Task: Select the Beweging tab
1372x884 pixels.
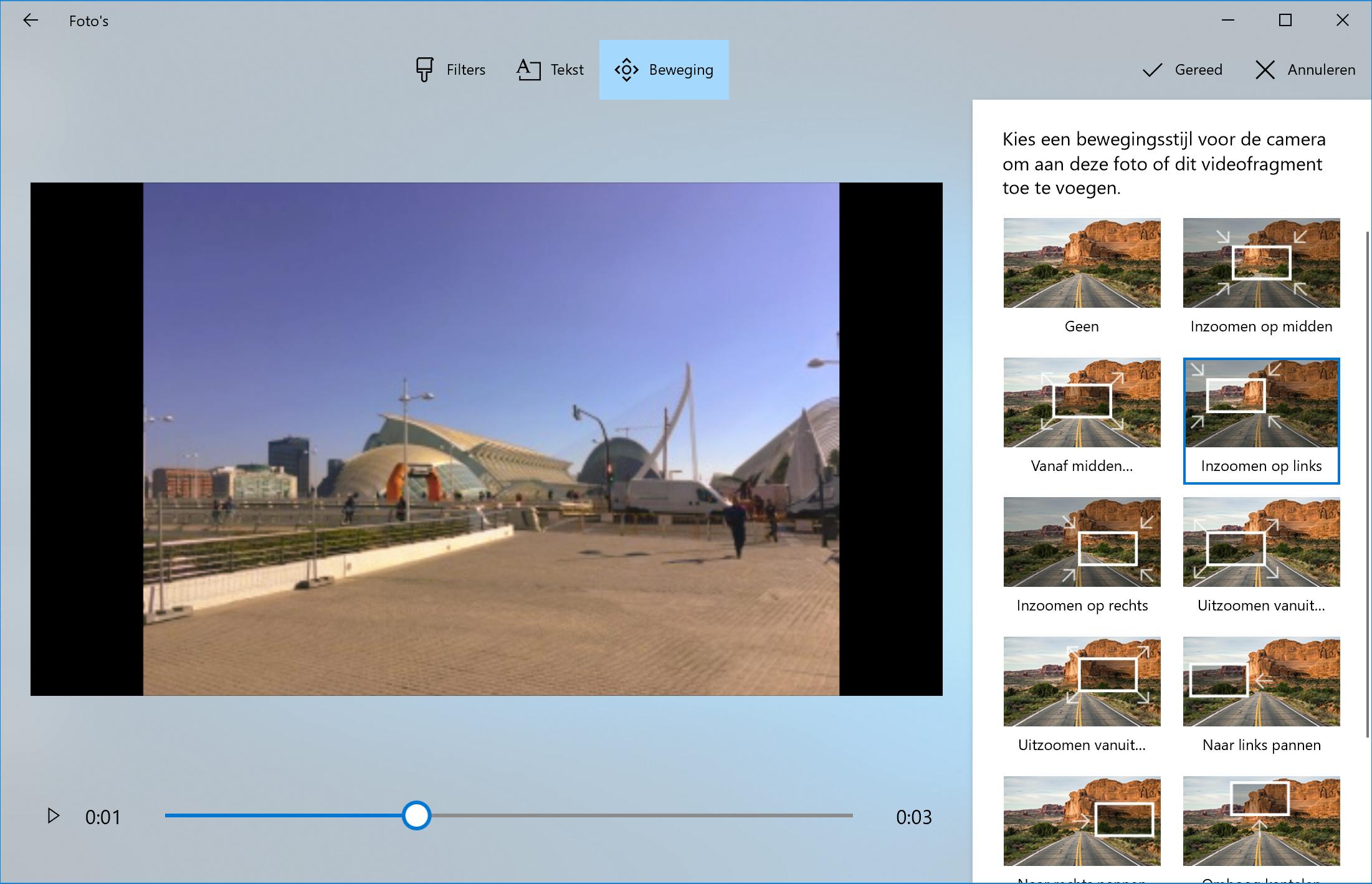Action: click(664, 70)
